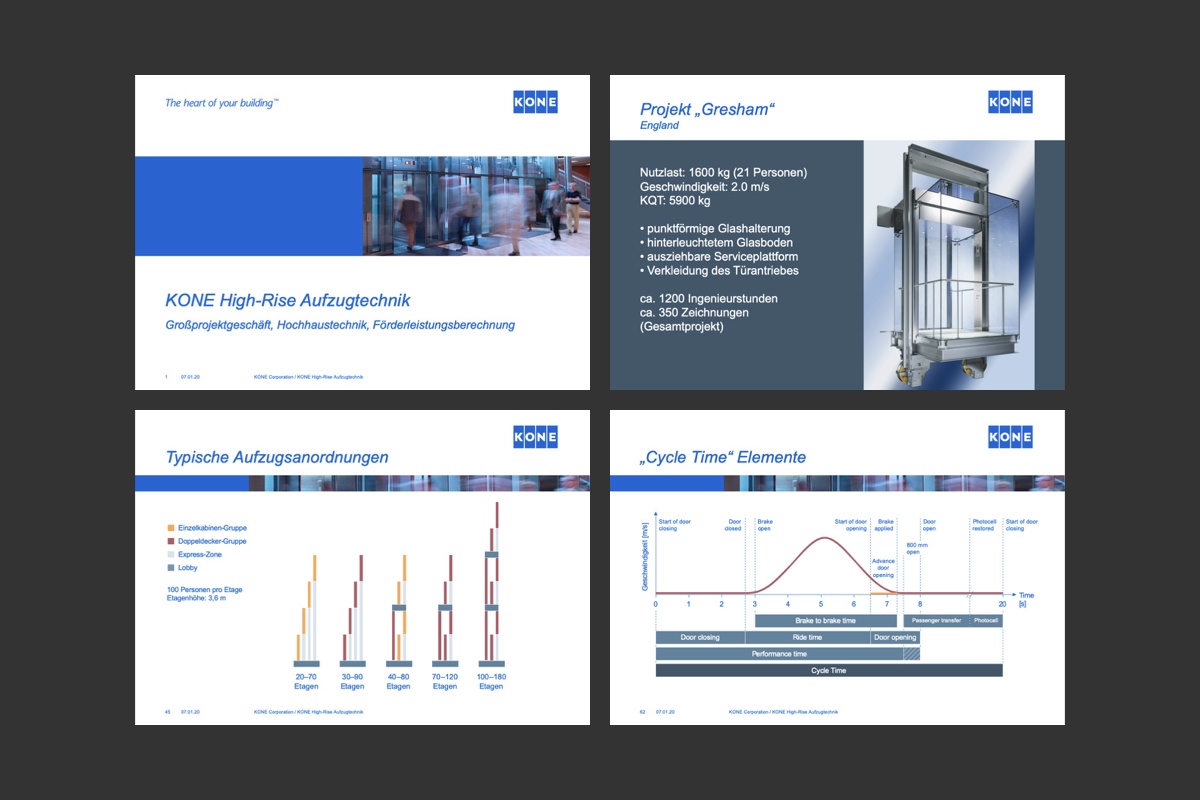Click the glass elevator cabin image
Image resolution: width=1200 pixels, height=800 pixels.
(x=949, y=264)
